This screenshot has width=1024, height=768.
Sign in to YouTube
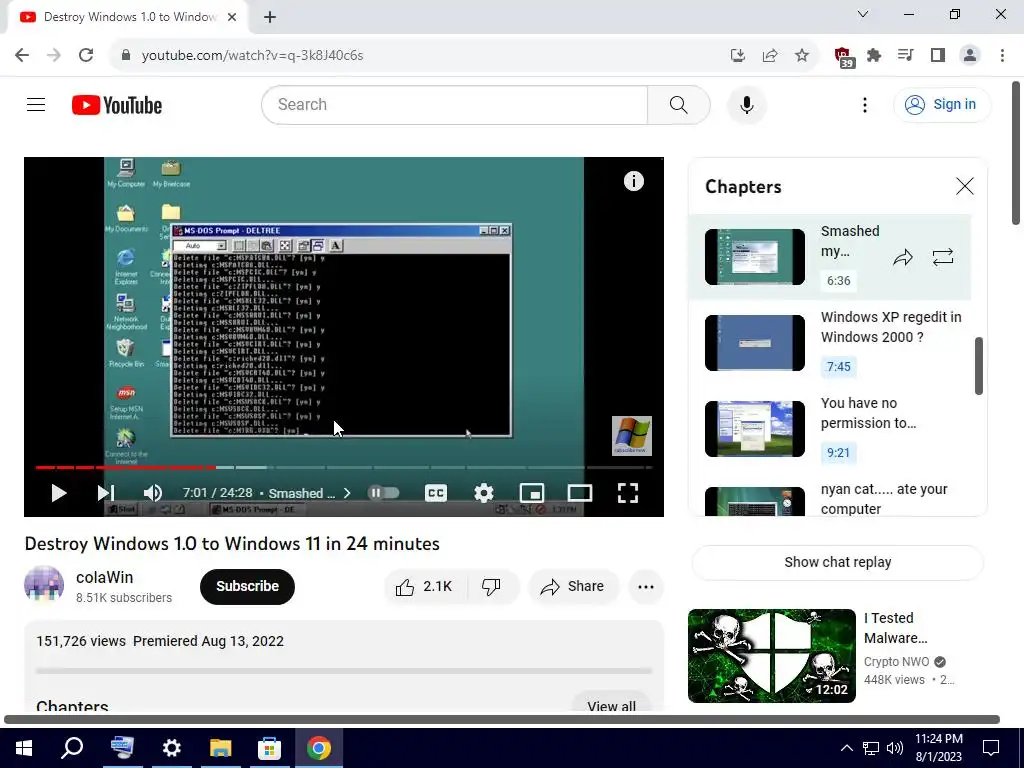coord(942,104)
